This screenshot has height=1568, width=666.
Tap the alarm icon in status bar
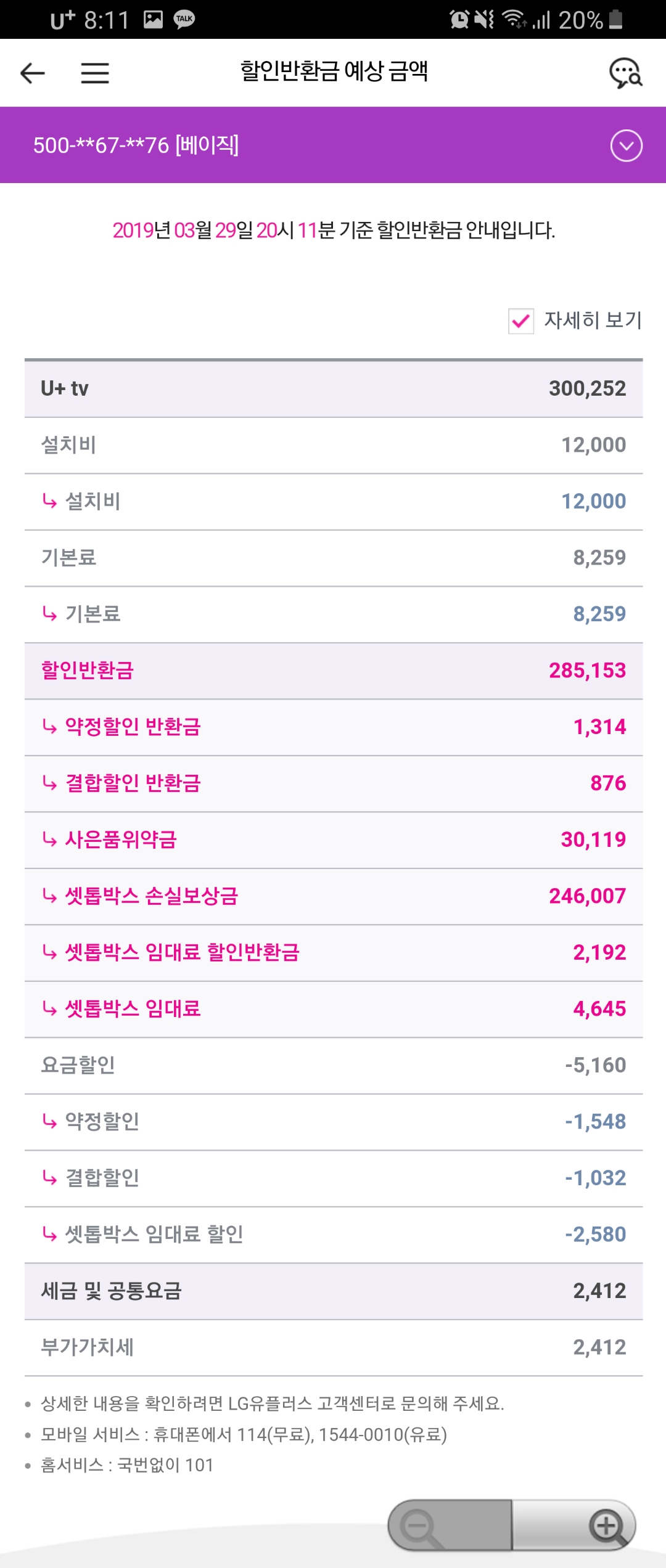coord(459,19)
